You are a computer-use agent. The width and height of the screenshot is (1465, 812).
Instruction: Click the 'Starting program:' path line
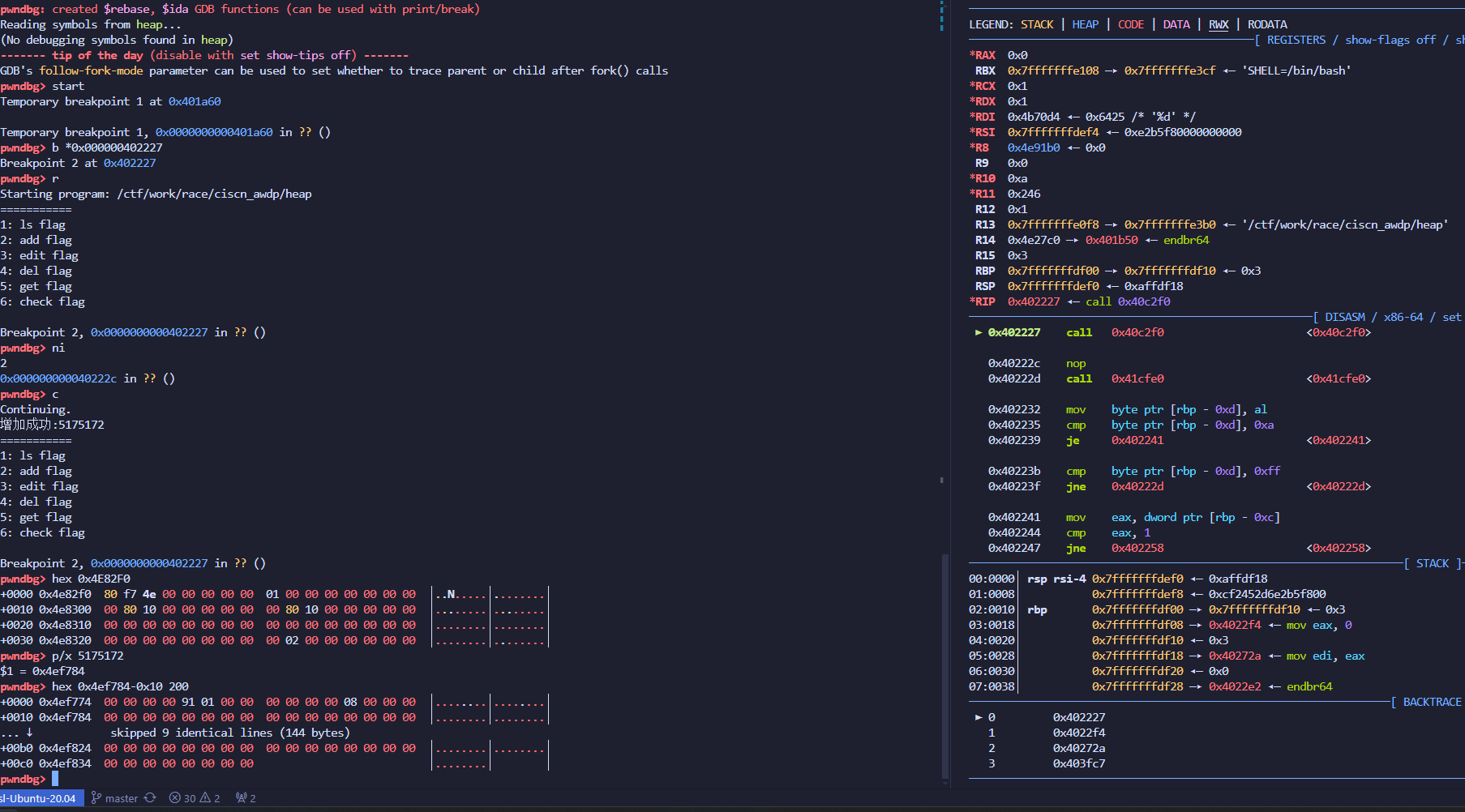[156, 194]
